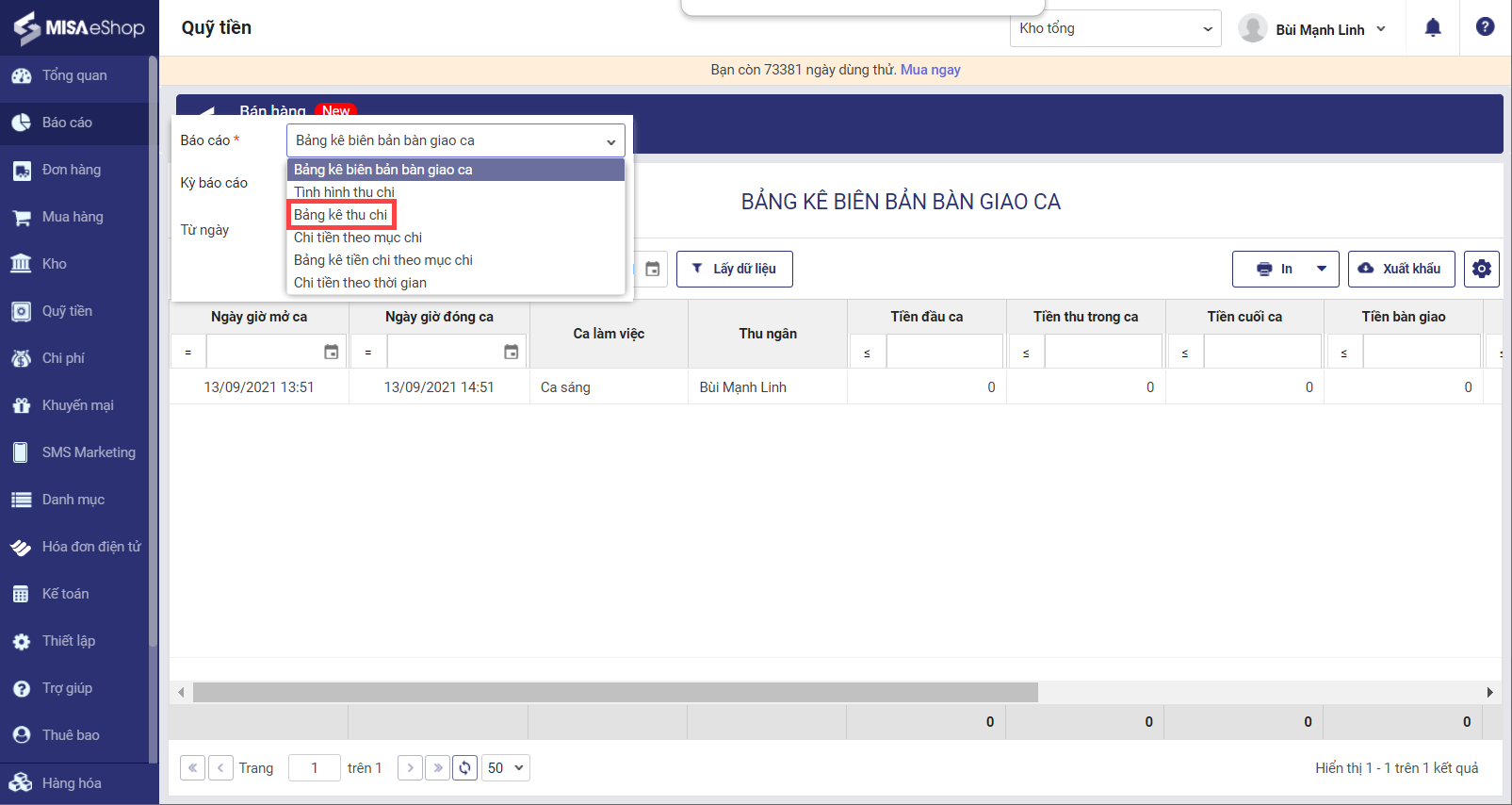Open operator dropdown for Tiền đầu ca filter
The image size is (1512, 805).
(868, 352)
